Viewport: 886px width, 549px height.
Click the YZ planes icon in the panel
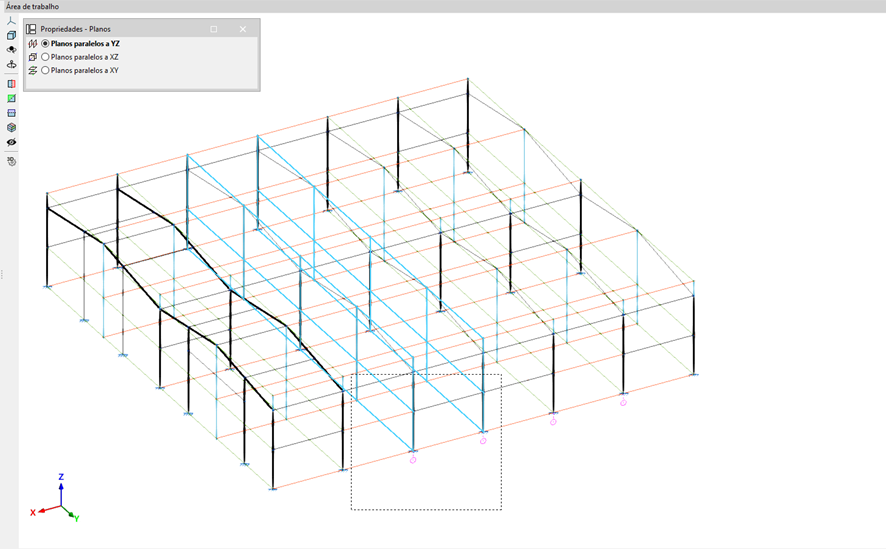[x=33, y=43]
